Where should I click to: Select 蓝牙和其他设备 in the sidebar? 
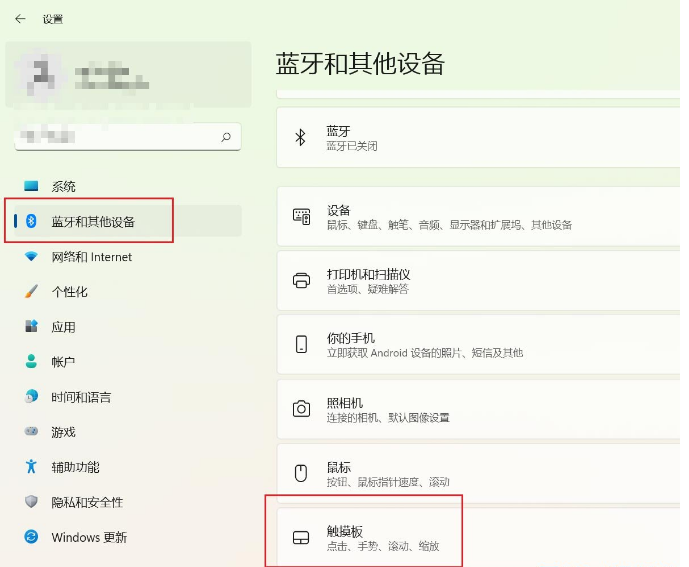[x=93, y=222]
